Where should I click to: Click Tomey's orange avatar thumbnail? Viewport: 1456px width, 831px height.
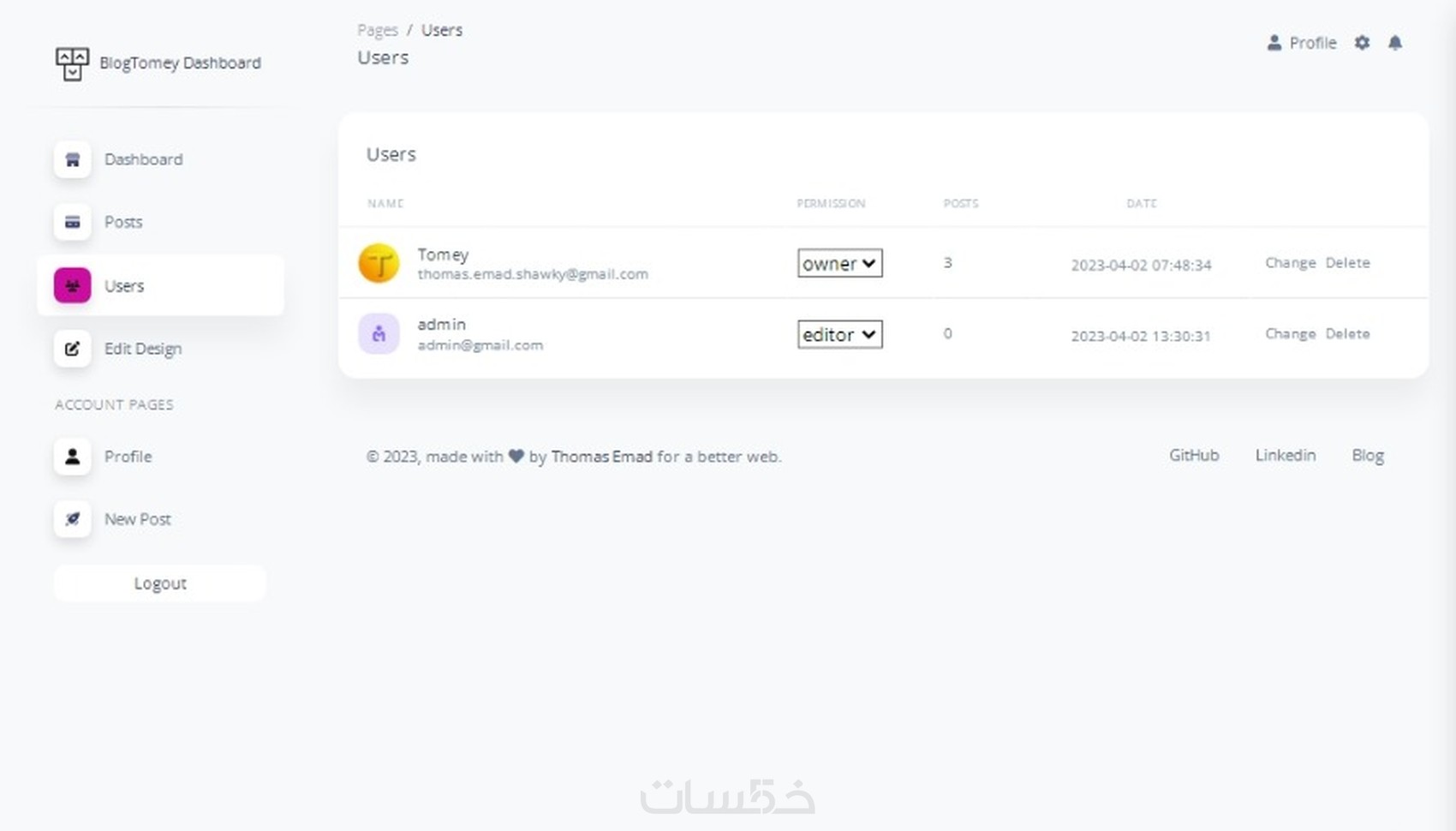(x=379, y=263)
